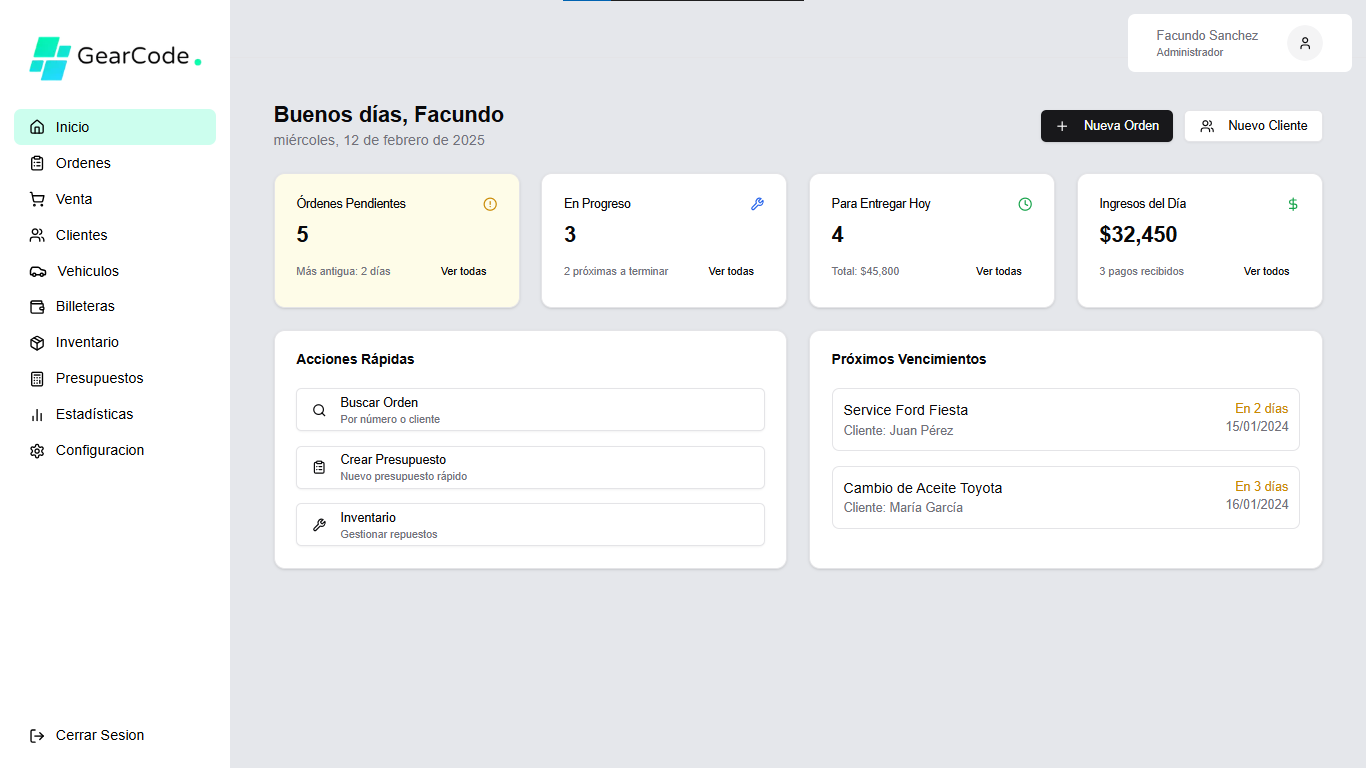Click the Billeteras wallet icon in sidebar
This screenshot has height=768, width=1366.
(37, 307)
